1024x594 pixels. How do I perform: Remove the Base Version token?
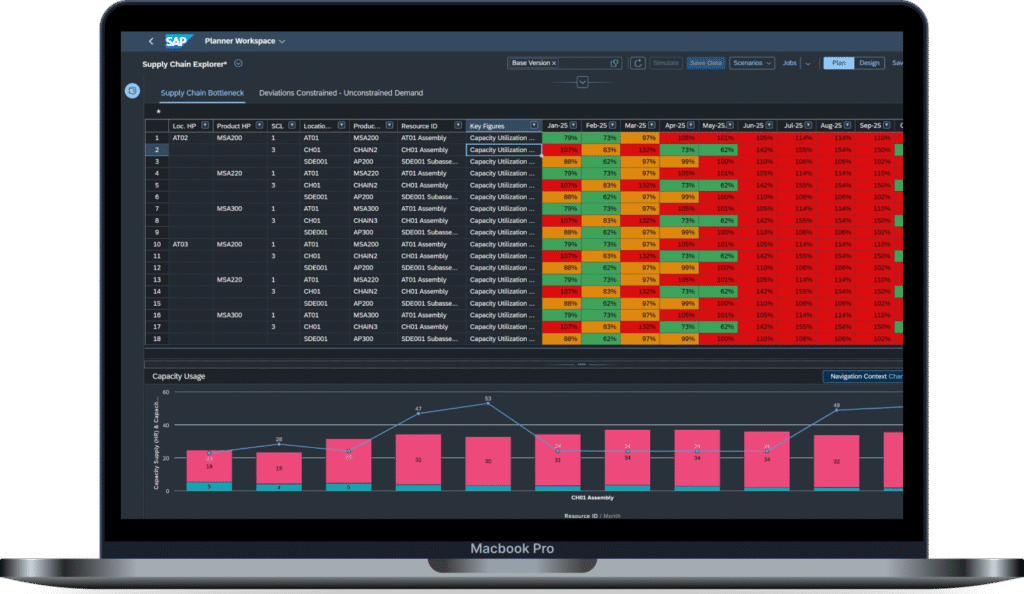point(554,63)
